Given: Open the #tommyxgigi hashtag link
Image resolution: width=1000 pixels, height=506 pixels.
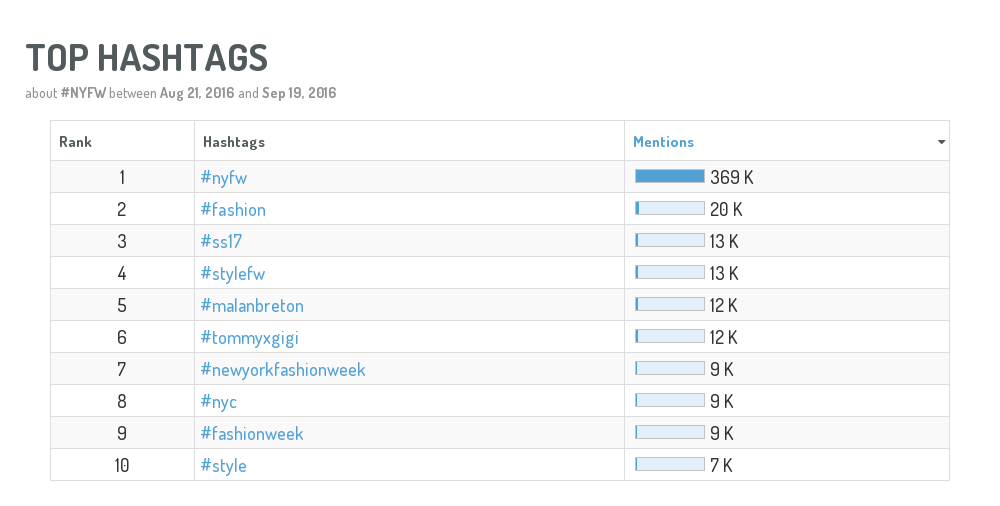Looking at the screenshot, I should coord(249,338).
